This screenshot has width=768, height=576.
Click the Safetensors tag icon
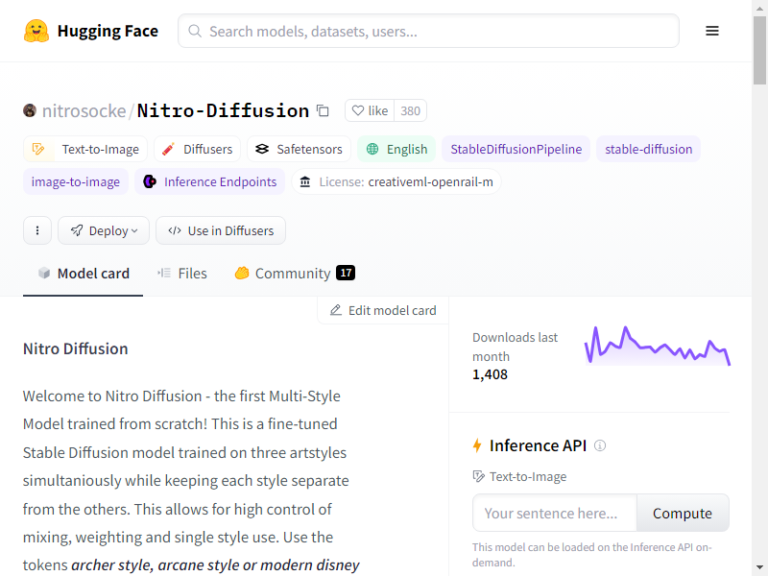[x=262, y=149]
